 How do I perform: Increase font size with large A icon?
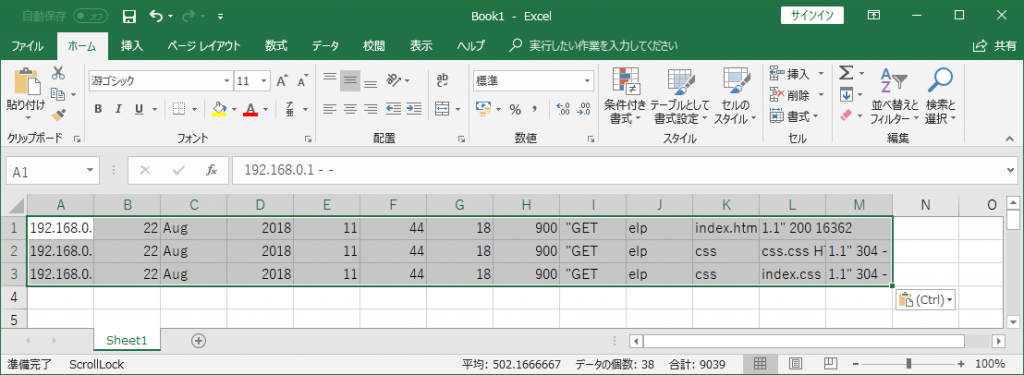point(282,81)
